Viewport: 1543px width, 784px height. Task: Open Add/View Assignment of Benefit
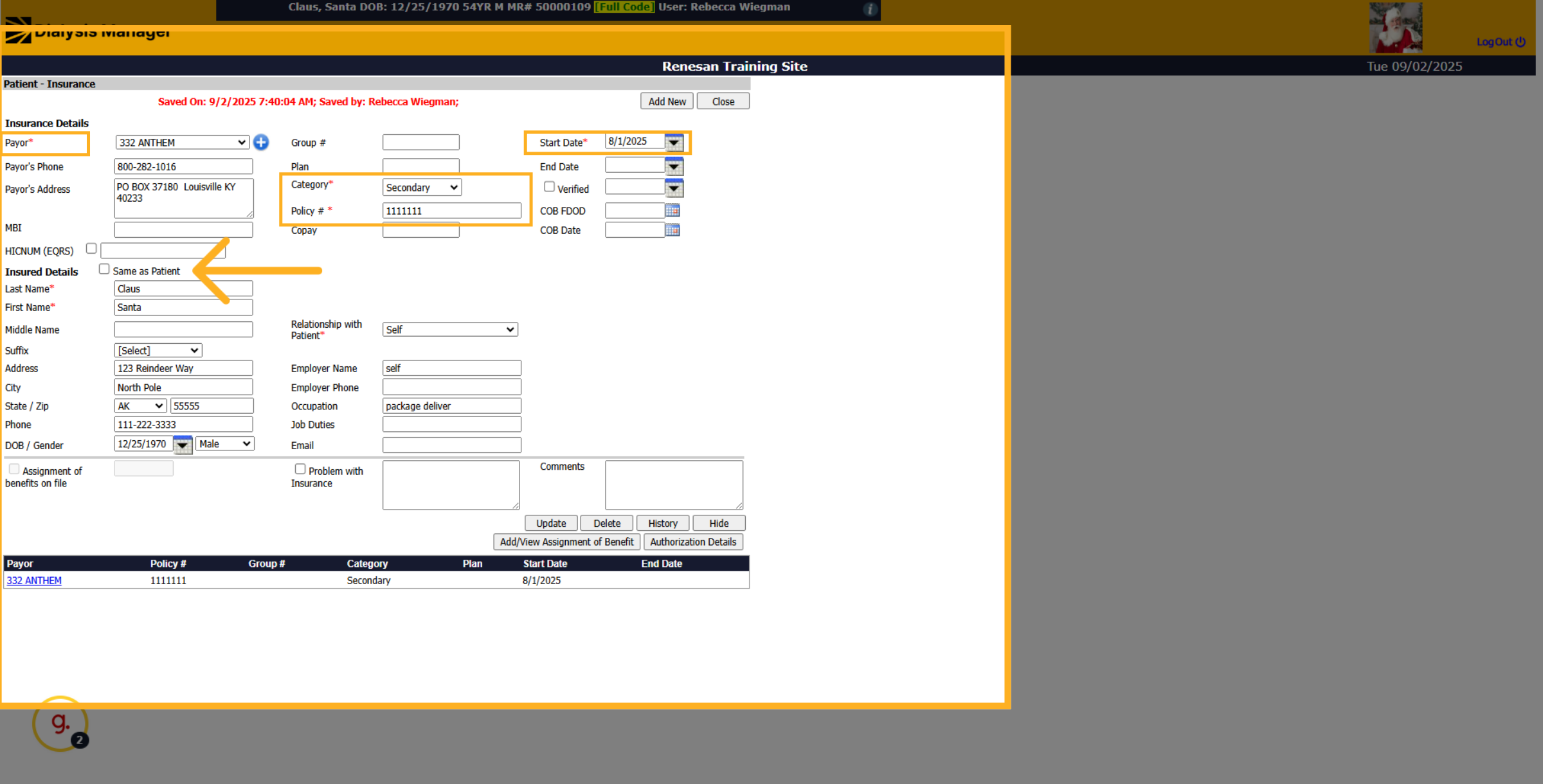(x=566, y=542)
